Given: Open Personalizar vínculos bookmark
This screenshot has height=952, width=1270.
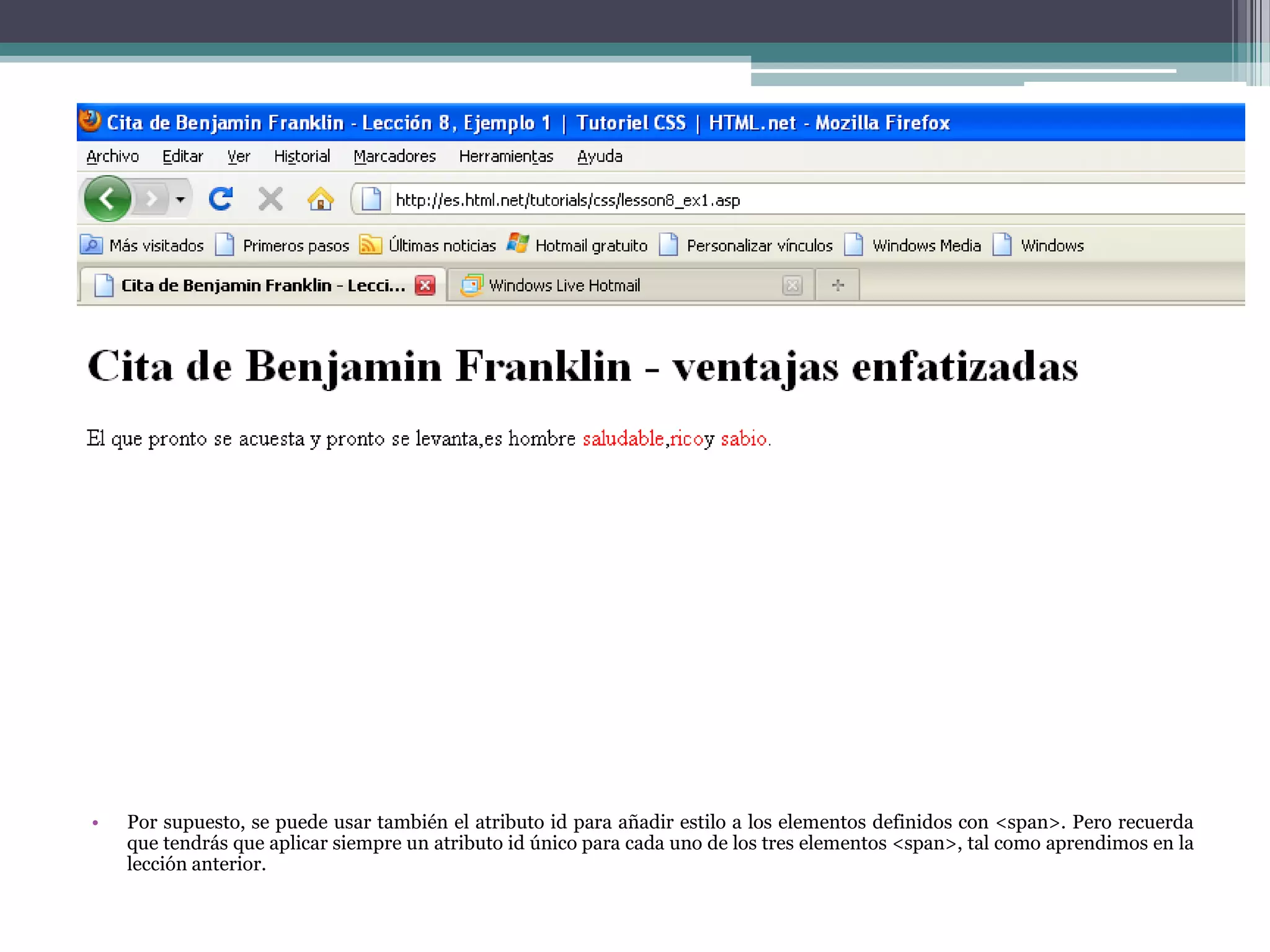Looking at the screenshot, I should (x=746, y=245).
